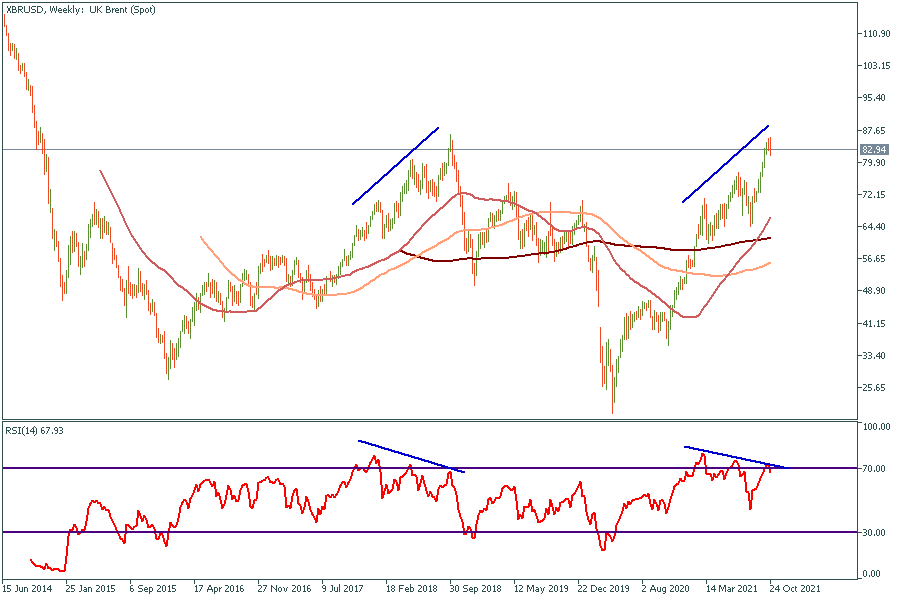Viewport: 900px width, 600px height.
Task: Click the 64.40 price axis label
Action: tap(875, 227)
